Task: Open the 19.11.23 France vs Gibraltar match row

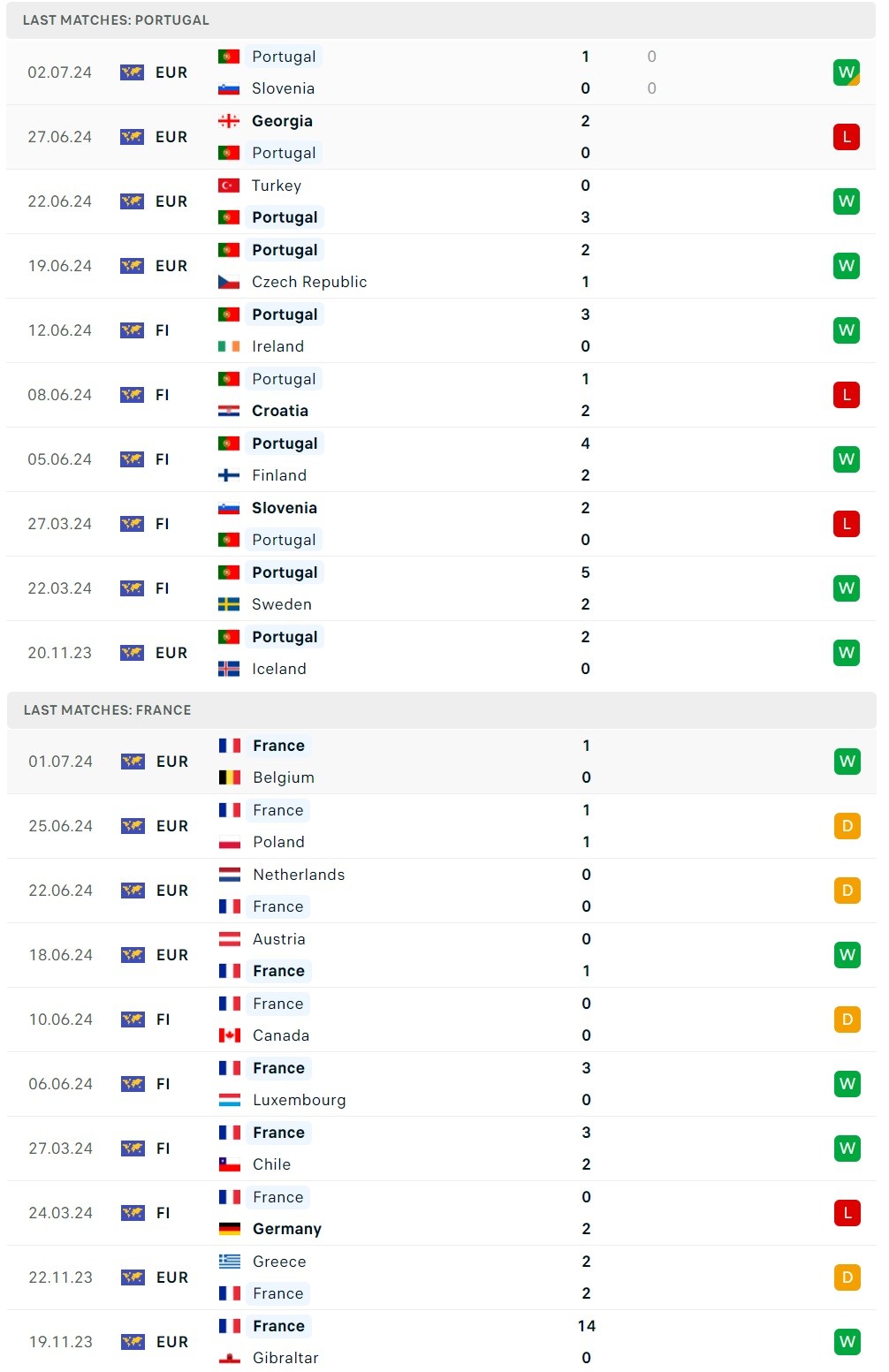Action: coord(442,1342)
